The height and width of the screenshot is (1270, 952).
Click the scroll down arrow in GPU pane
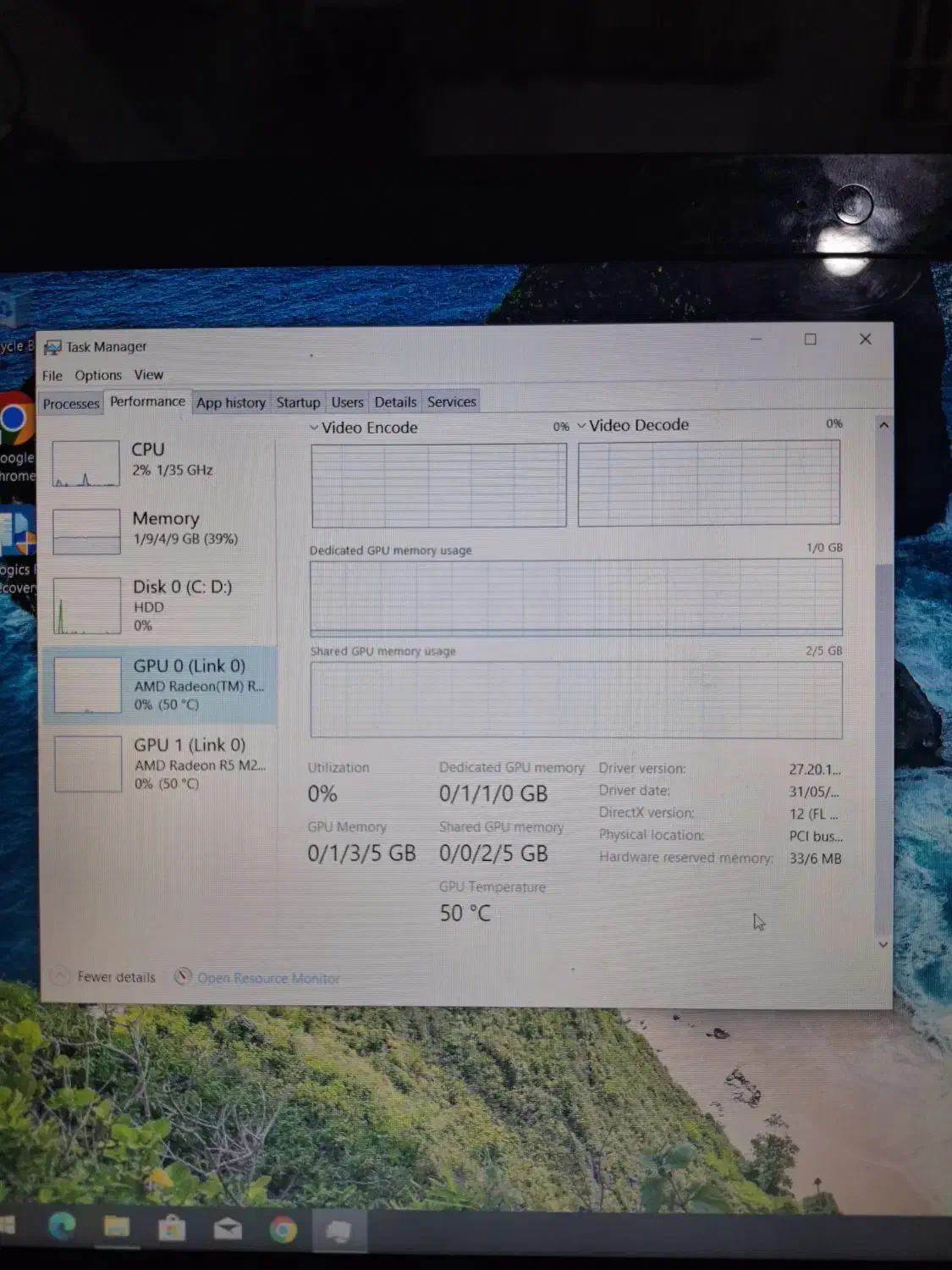pos(883,944)
